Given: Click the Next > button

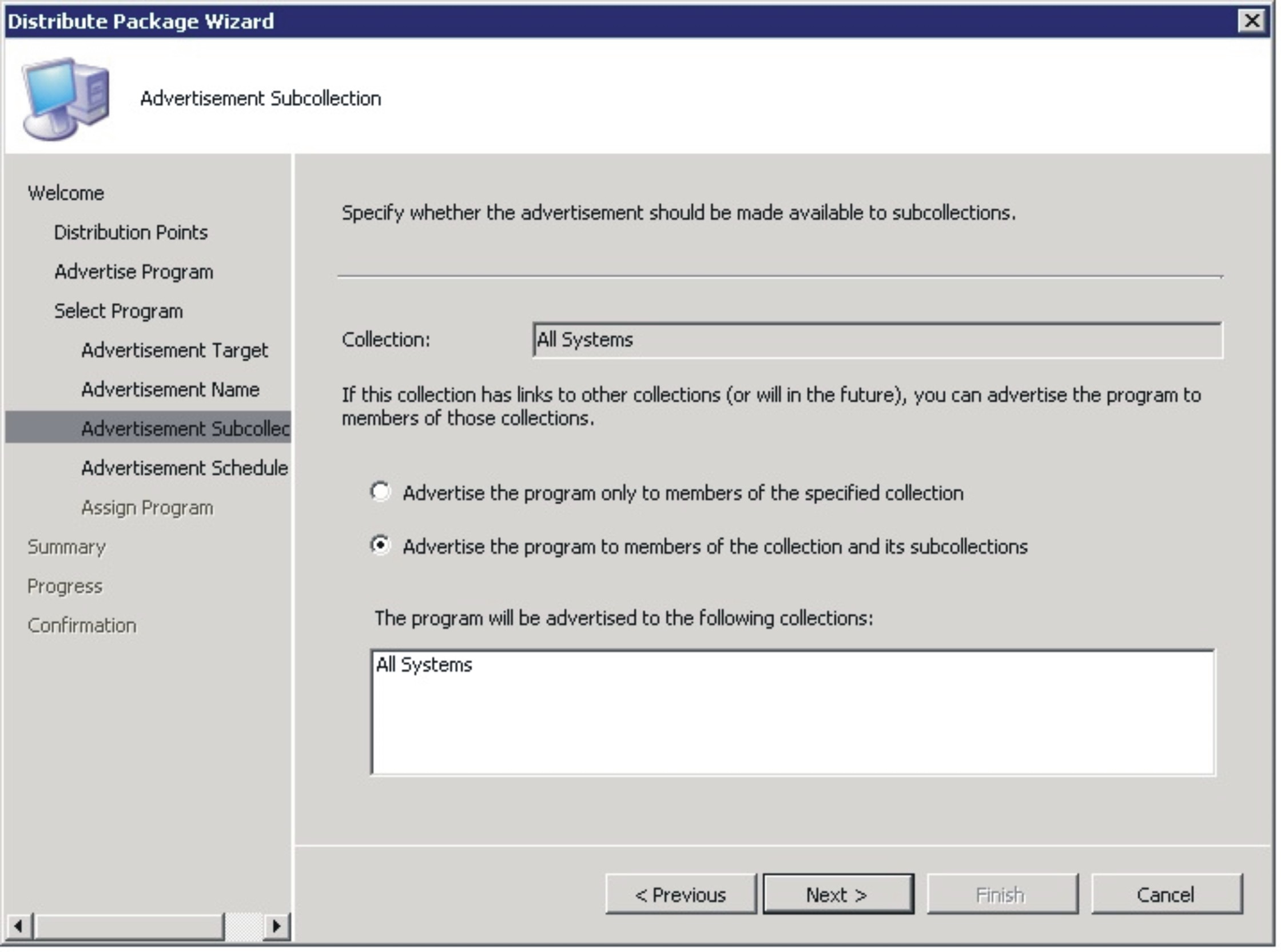Looking at the screenshot, I should (x=838, y=894).
